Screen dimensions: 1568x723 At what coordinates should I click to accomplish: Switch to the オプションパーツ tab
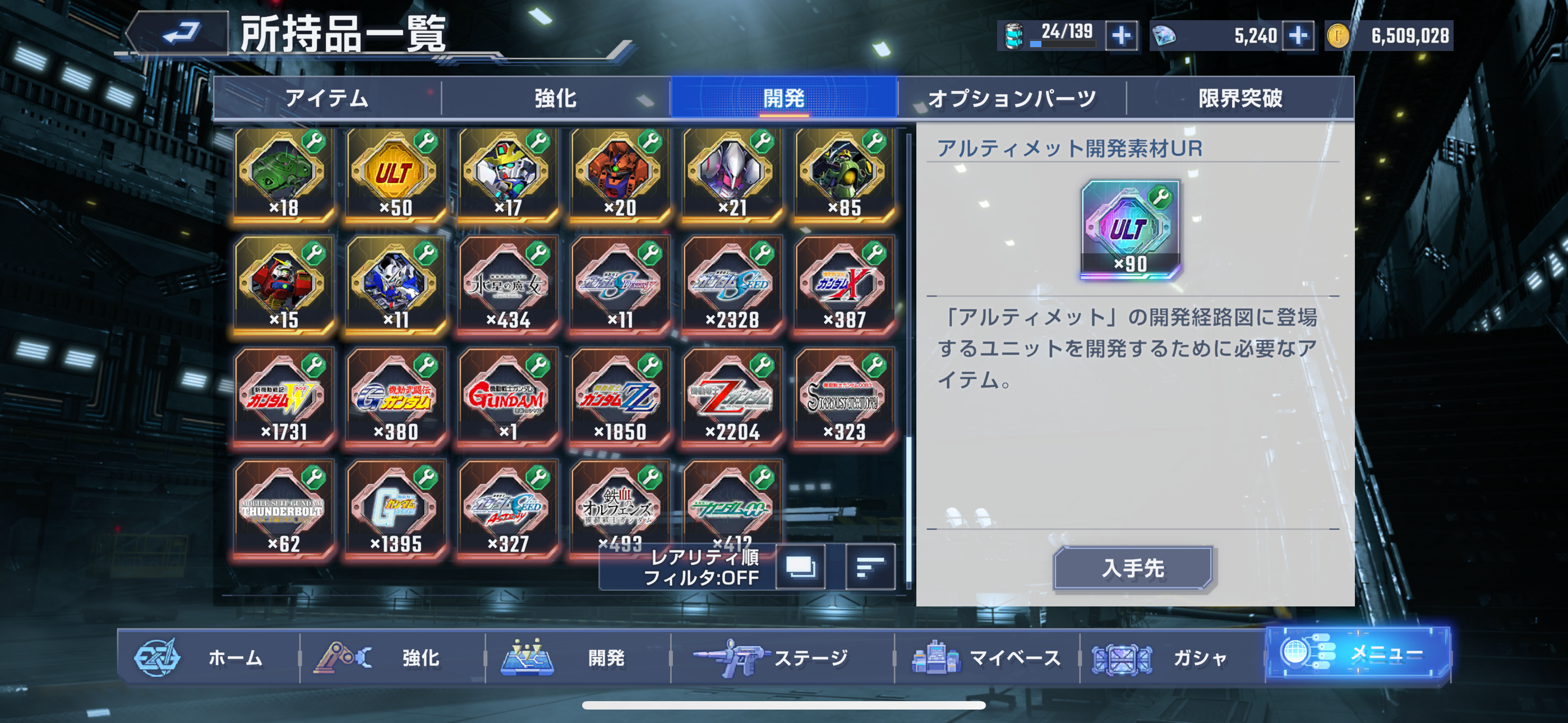(x=1012, y=98)
